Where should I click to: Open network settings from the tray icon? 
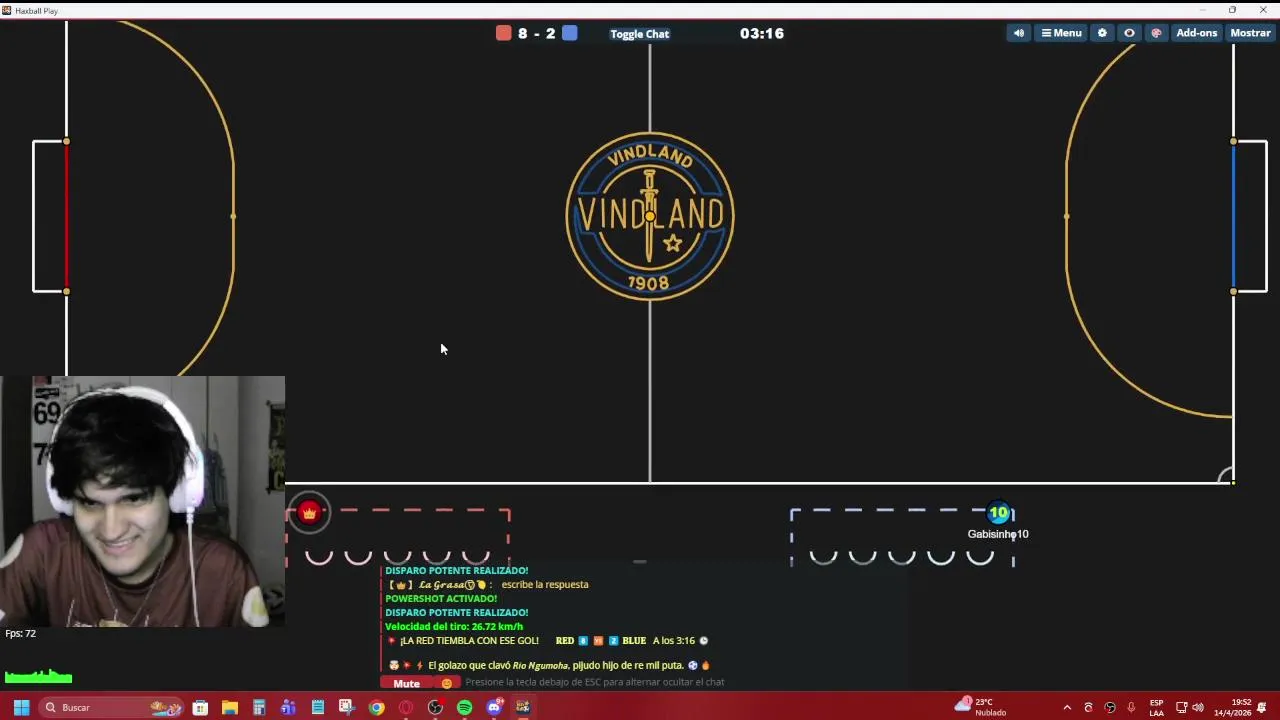1181,707
